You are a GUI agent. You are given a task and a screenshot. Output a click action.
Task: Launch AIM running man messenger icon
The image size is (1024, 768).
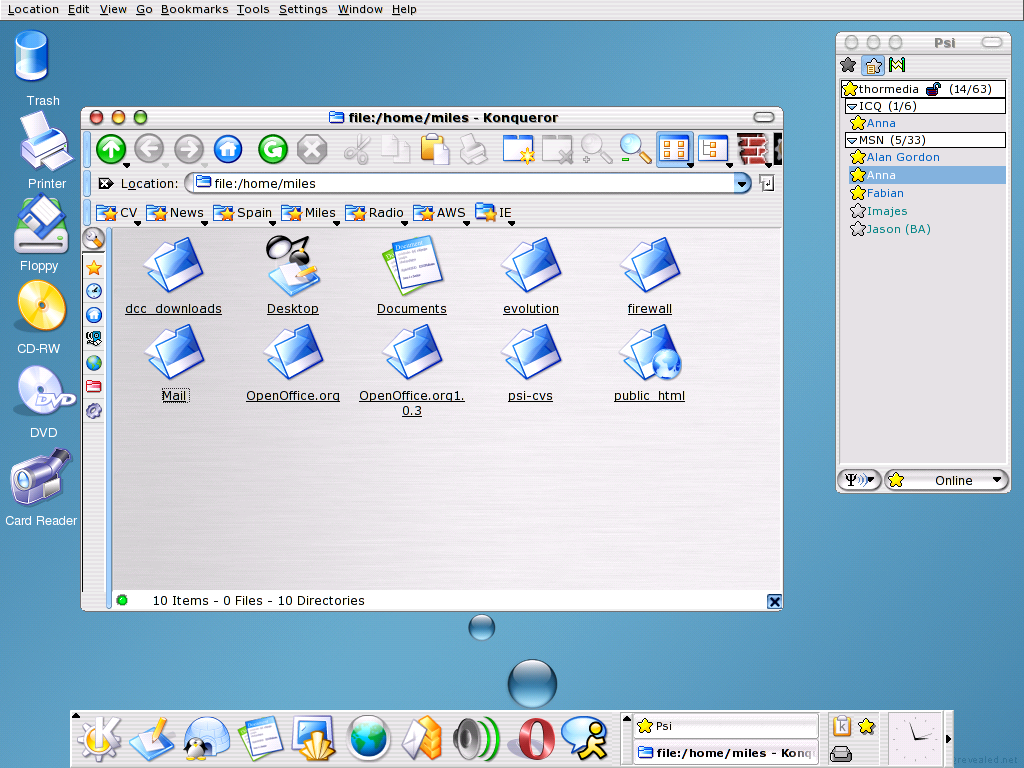coord(585,739)
